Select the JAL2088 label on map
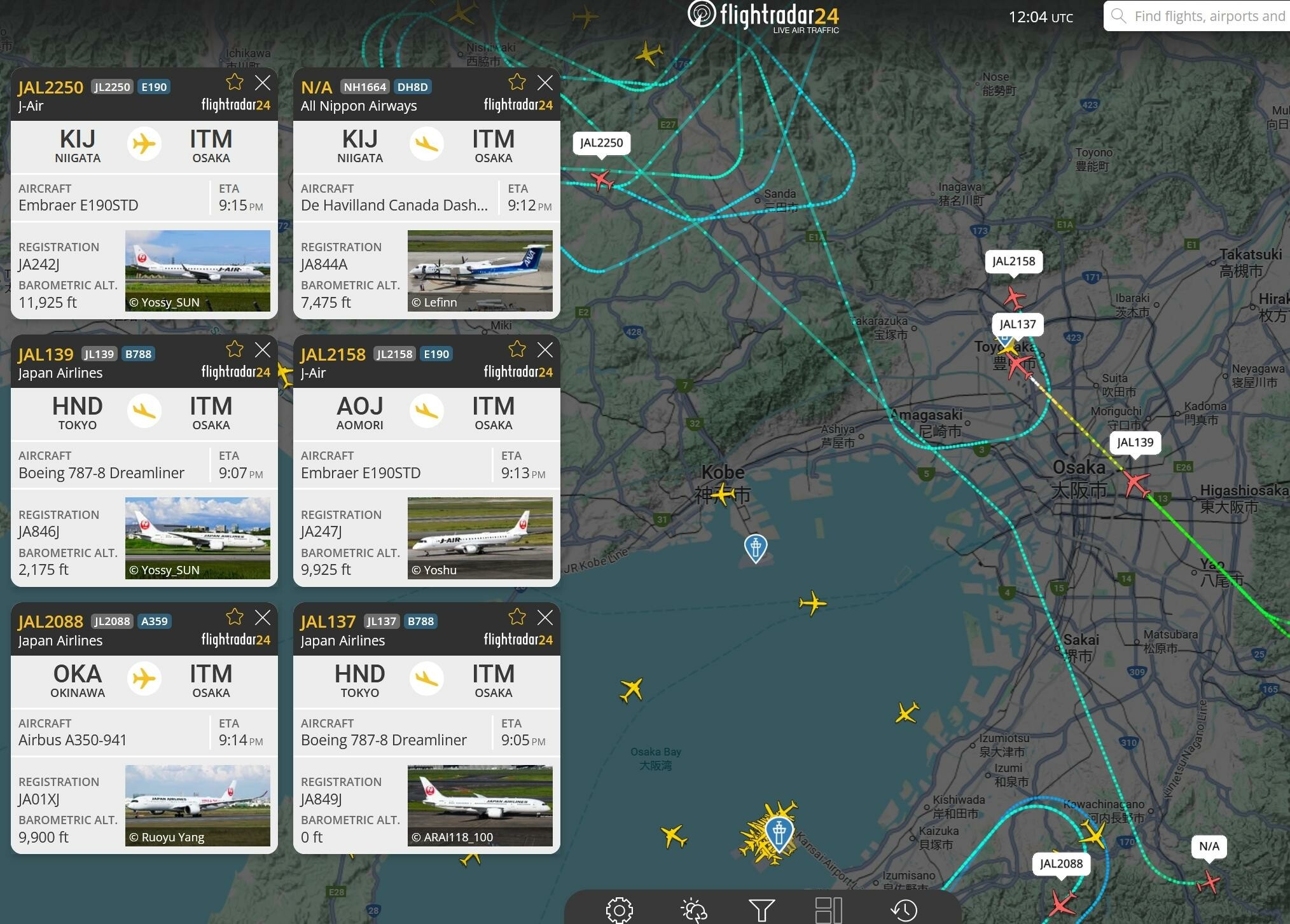Screen dimensions: 1290x924 click(1062, 864)
